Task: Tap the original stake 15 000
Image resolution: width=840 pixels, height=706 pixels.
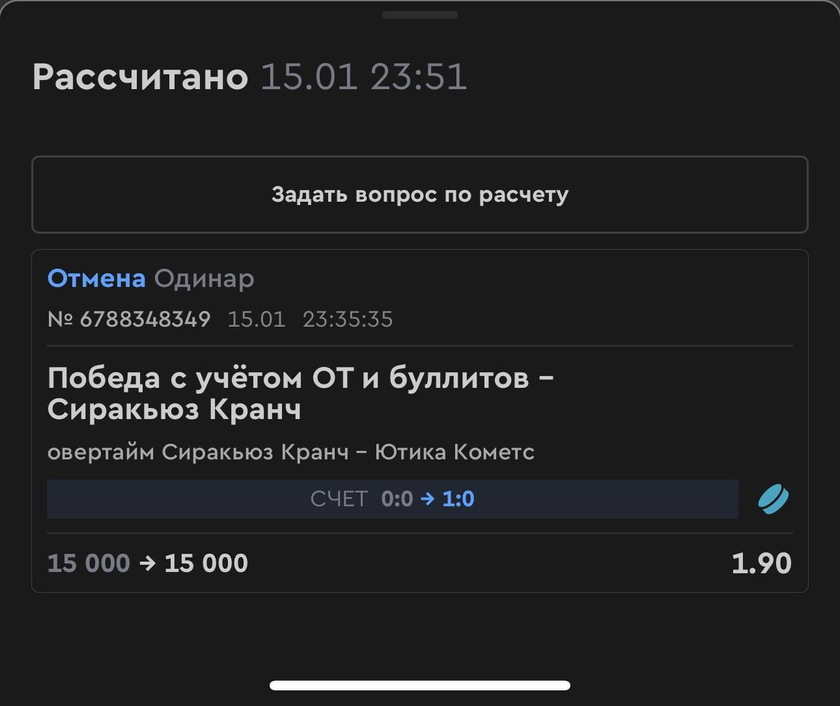Action: 89,564
